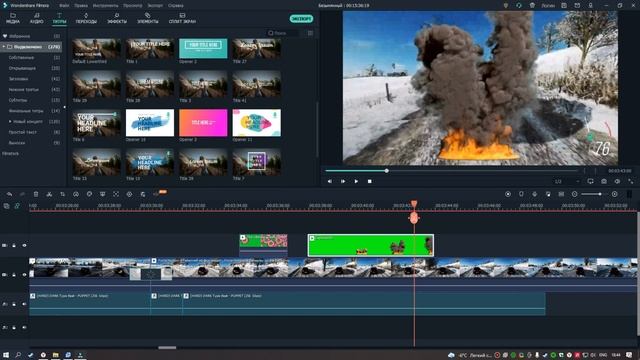Click the marker shield icon above timeline
The width and height of the screenshot is (640, 360).
tap(521, 194)
